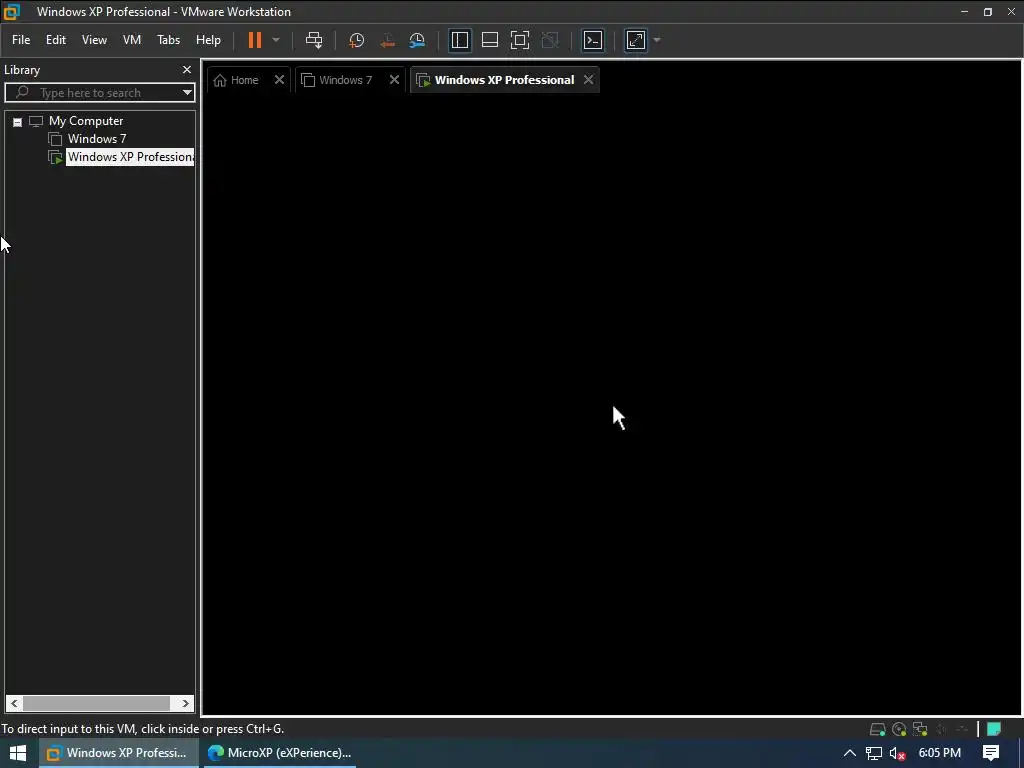Click the teal message log icon

click(994, 729)
